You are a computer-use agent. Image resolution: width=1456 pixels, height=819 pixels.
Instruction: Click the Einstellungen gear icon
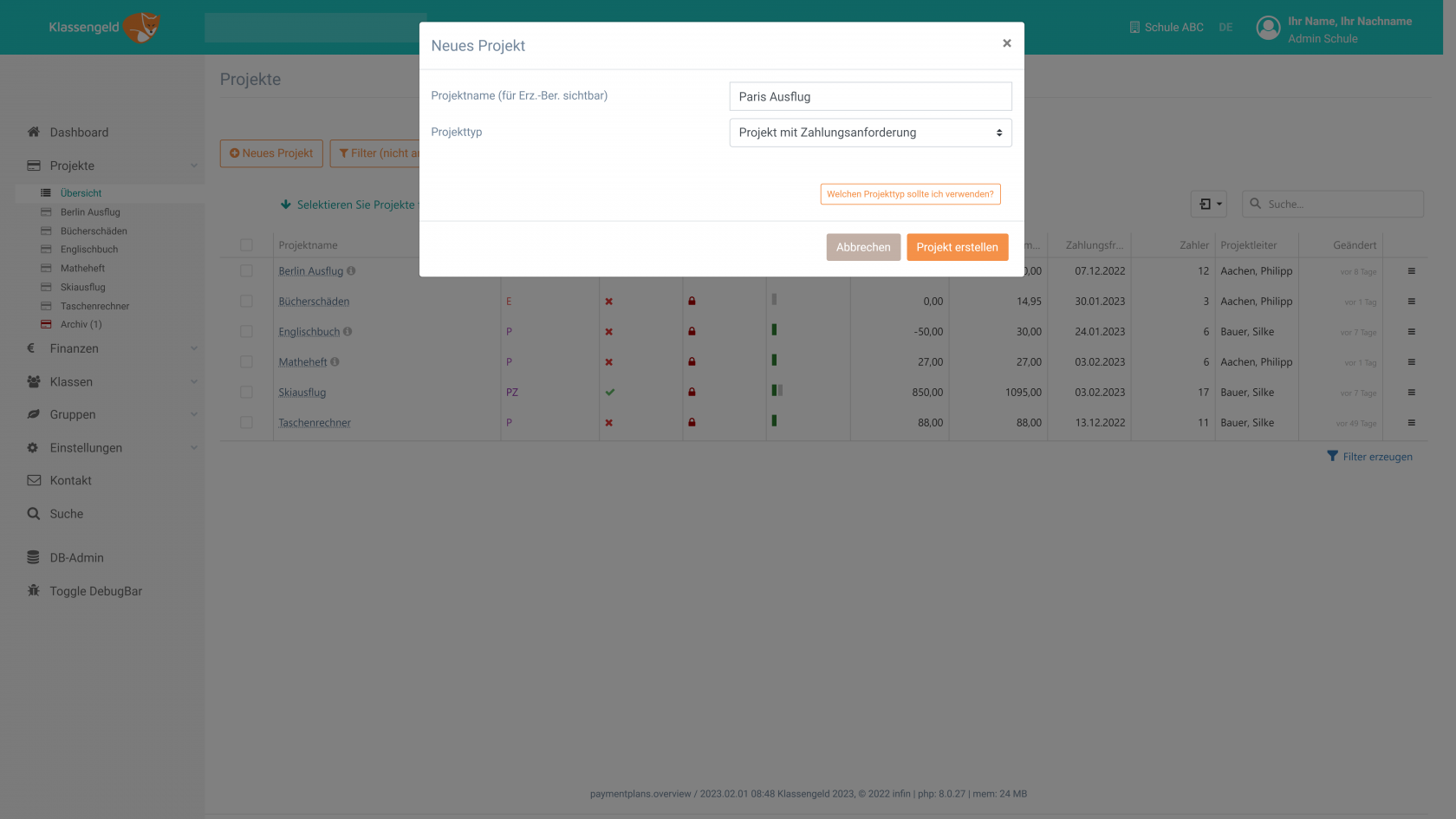[33, 448]
